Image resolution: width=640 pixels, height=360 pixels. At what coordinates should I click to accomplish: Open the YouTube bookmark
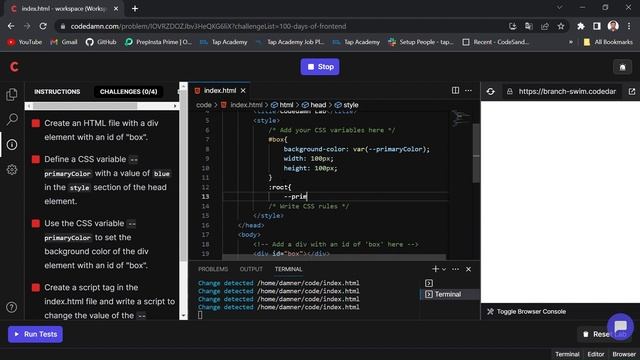(x=24, y=42)
